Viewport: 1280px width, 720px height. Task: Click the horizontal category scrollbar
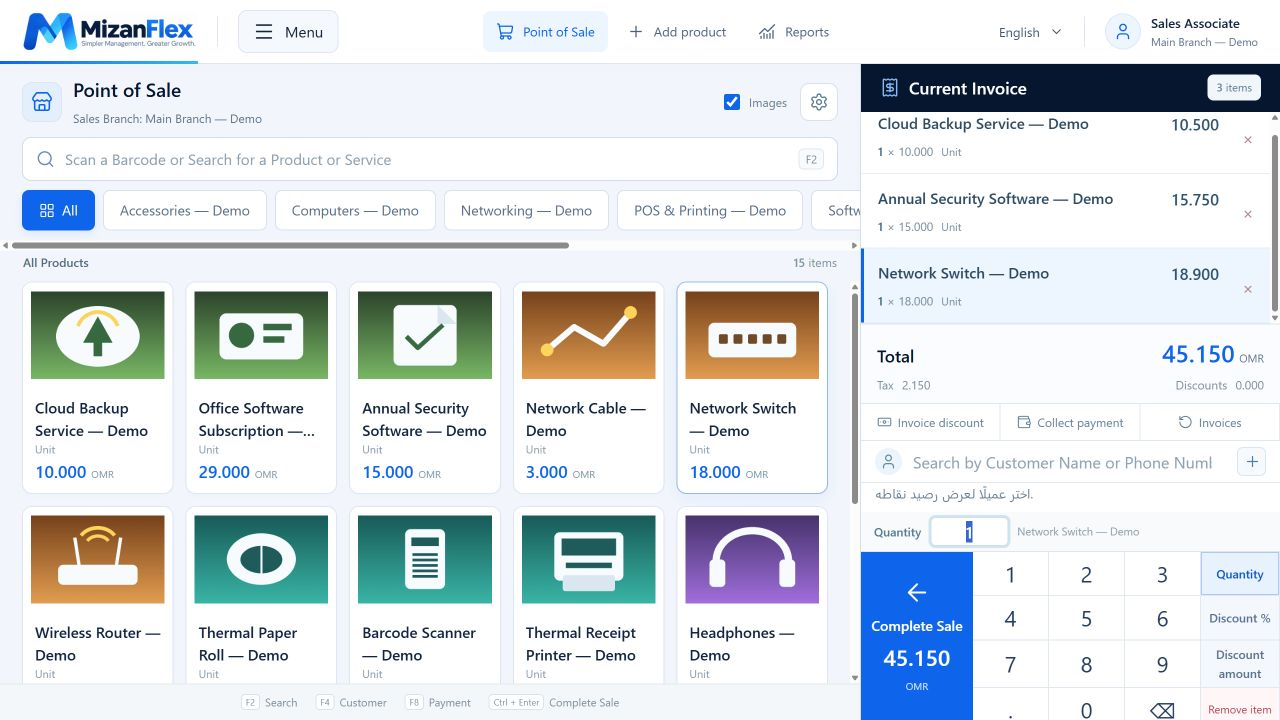point(290,245)
